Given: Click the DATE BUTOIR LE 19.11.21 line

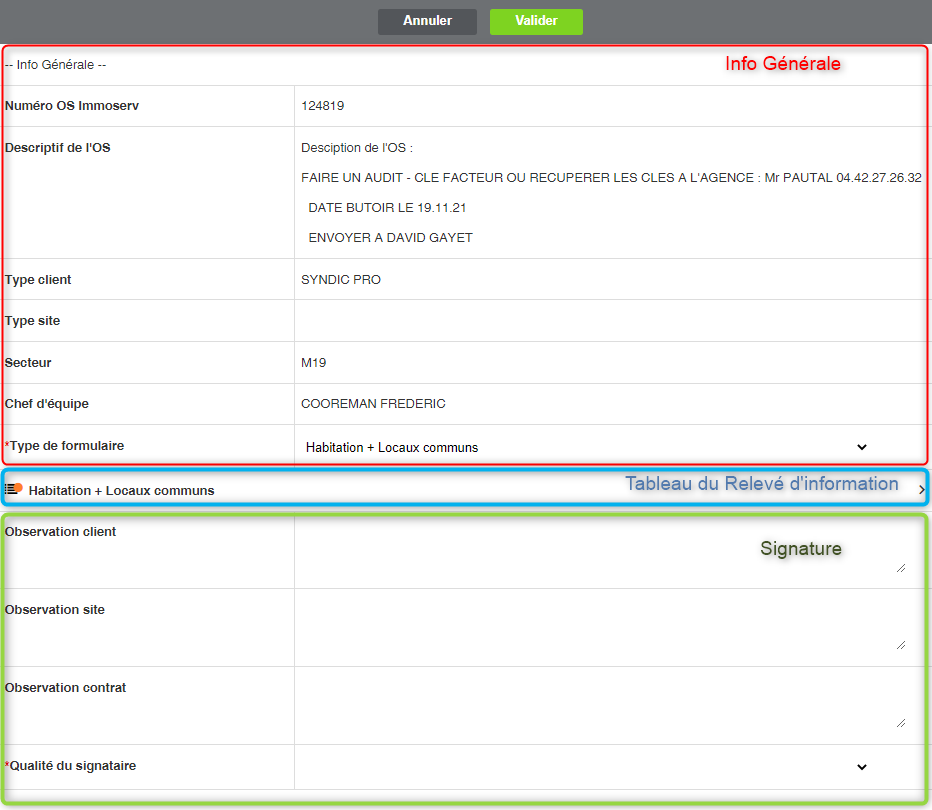Looking at the screenshot, I should tap(387, 208).
